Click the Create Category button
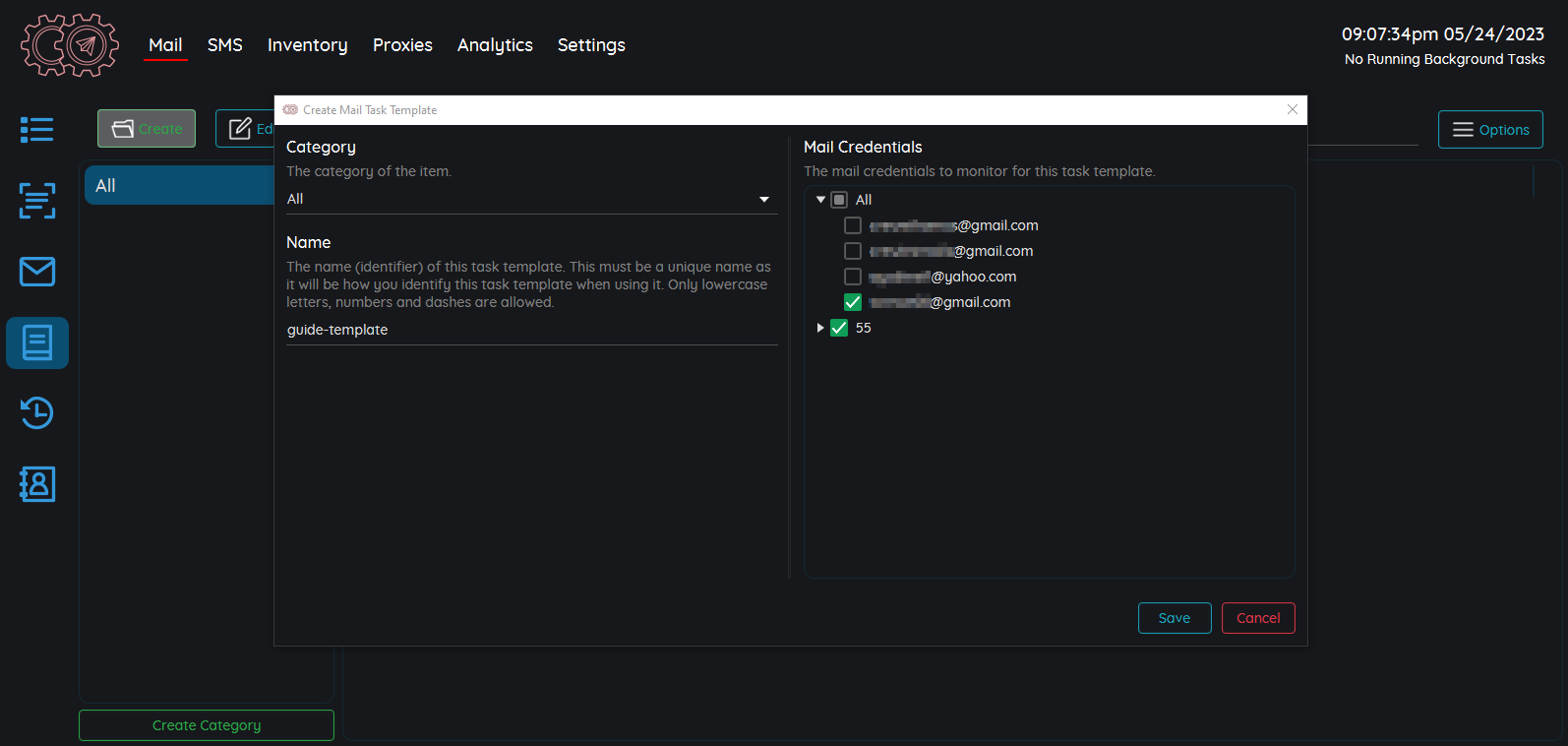Image resolution: width=1568 pixels, height=746 pixels. (207, 725)
